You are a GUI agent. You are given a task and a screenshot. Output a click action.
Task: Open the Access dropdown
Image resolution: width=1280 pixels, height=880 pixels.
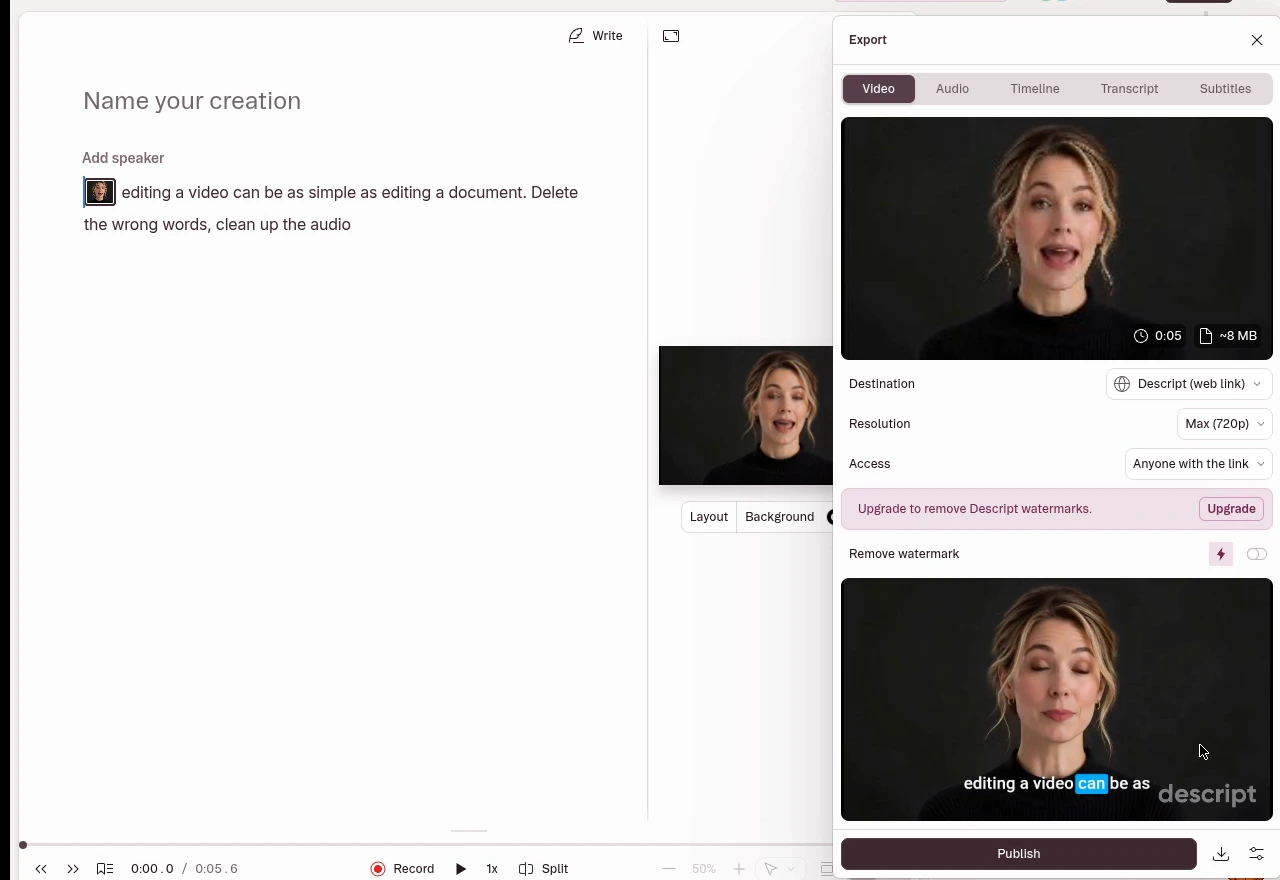tap(1198, 464)
